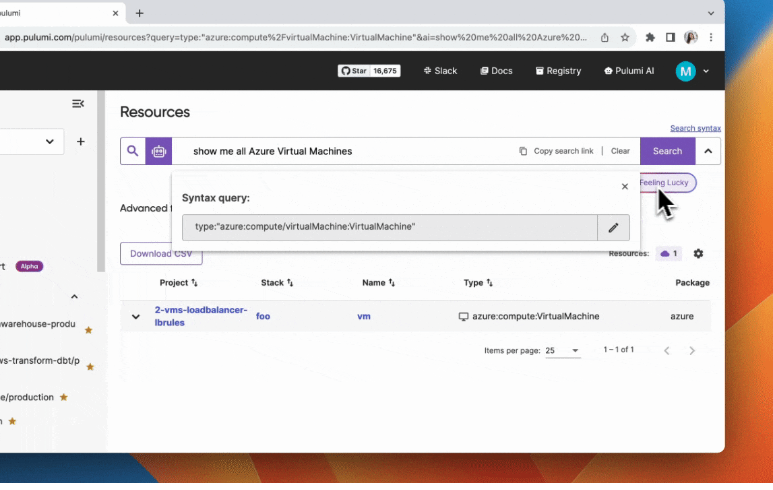Screen dimensions: 773x490
Task: Toggle browser side panel icon
Action: [670, 37]
